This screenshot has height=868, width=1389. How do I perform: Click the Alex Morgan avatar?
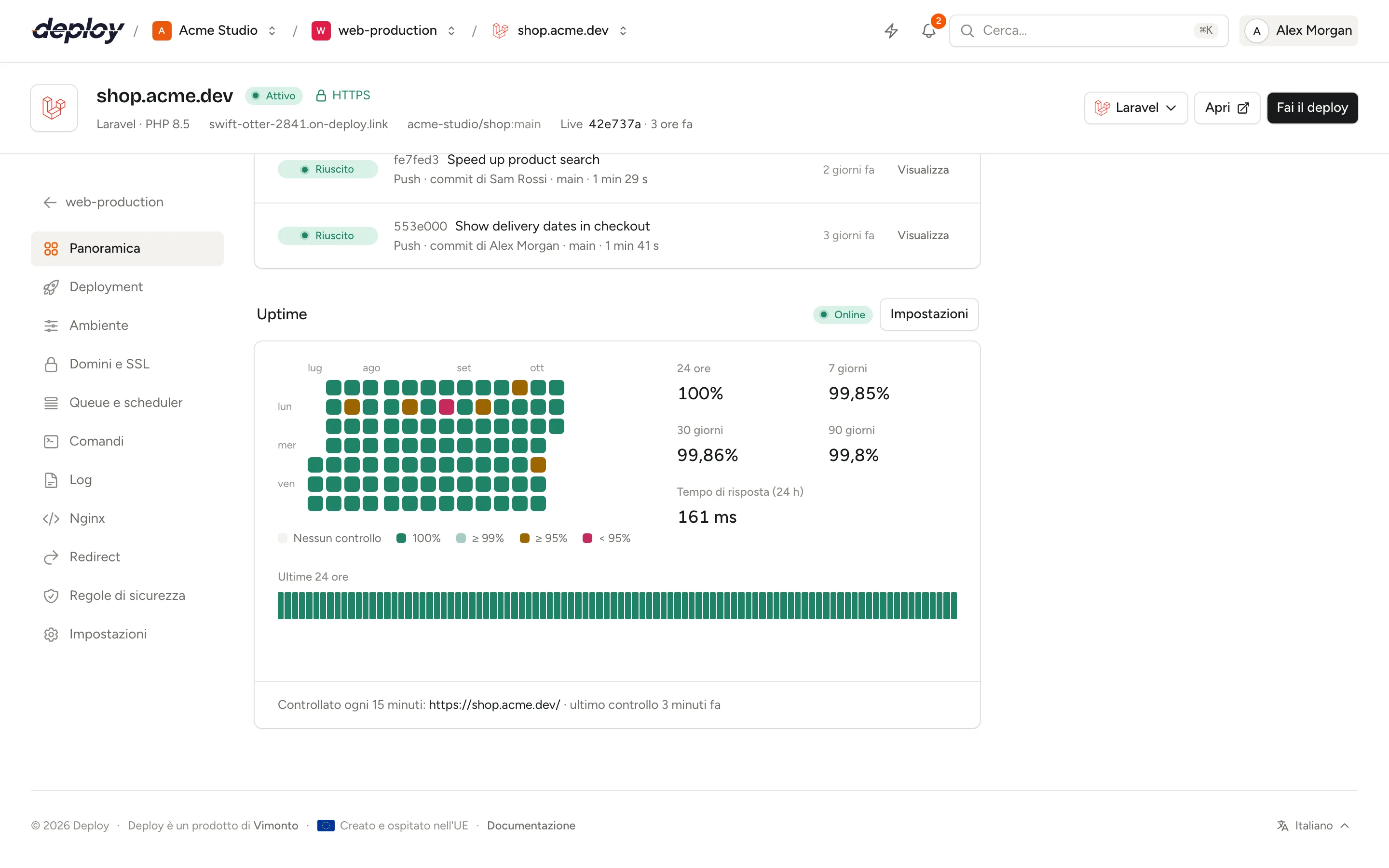1256,30
